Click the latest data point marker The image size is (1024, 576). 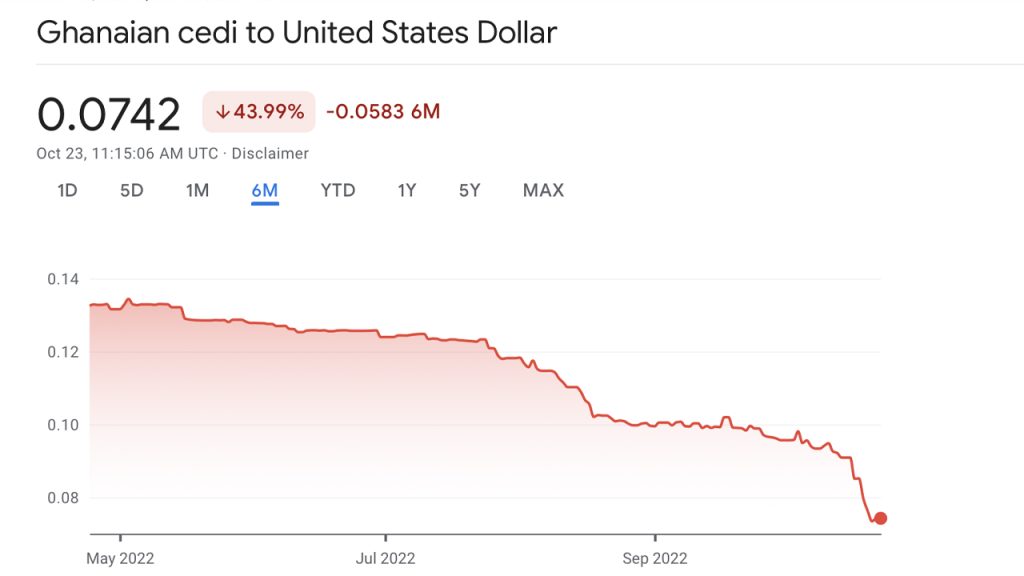point(880,518)
